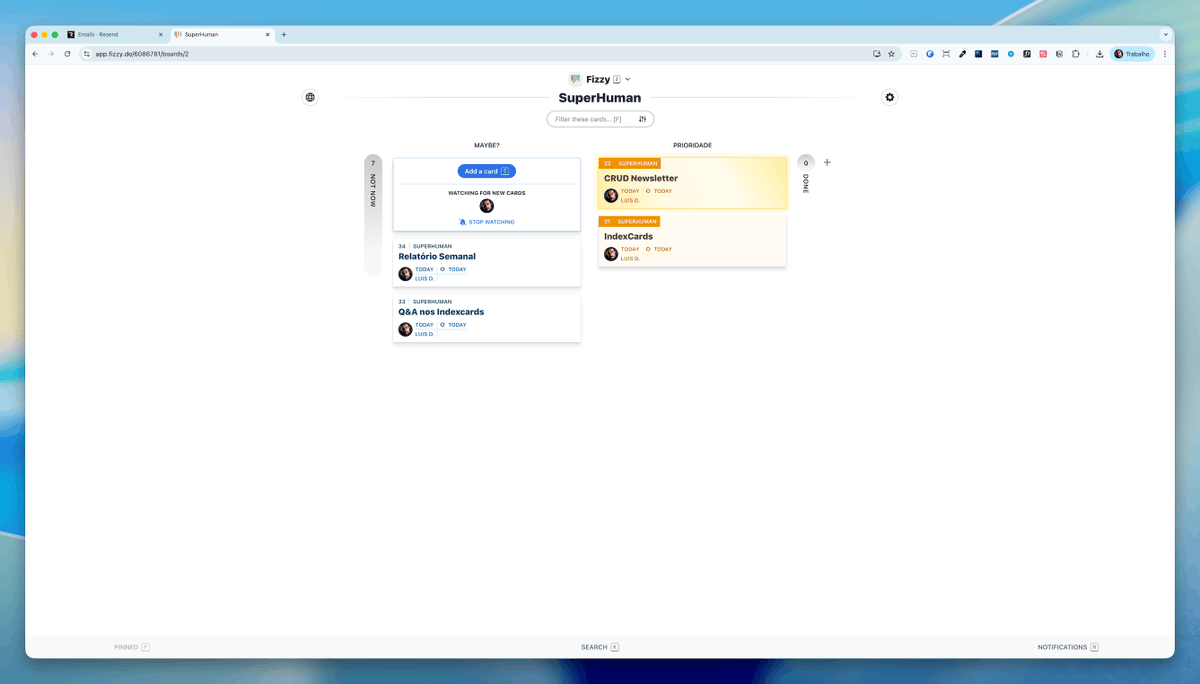Screen dimensions: 1200x684
Task: Open the Trabalho profile button
Action: [x=1133, y=54]
